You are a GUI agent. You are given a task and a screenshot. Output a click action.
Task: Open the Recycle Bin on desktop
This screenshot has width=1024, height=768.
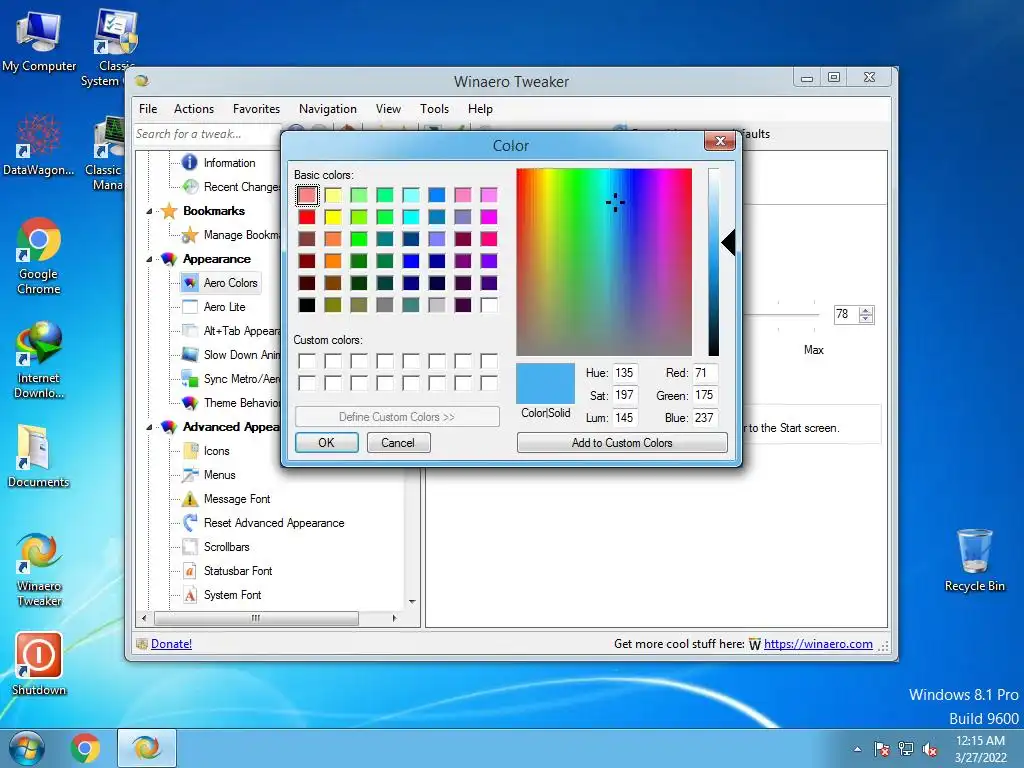(974, 560)
